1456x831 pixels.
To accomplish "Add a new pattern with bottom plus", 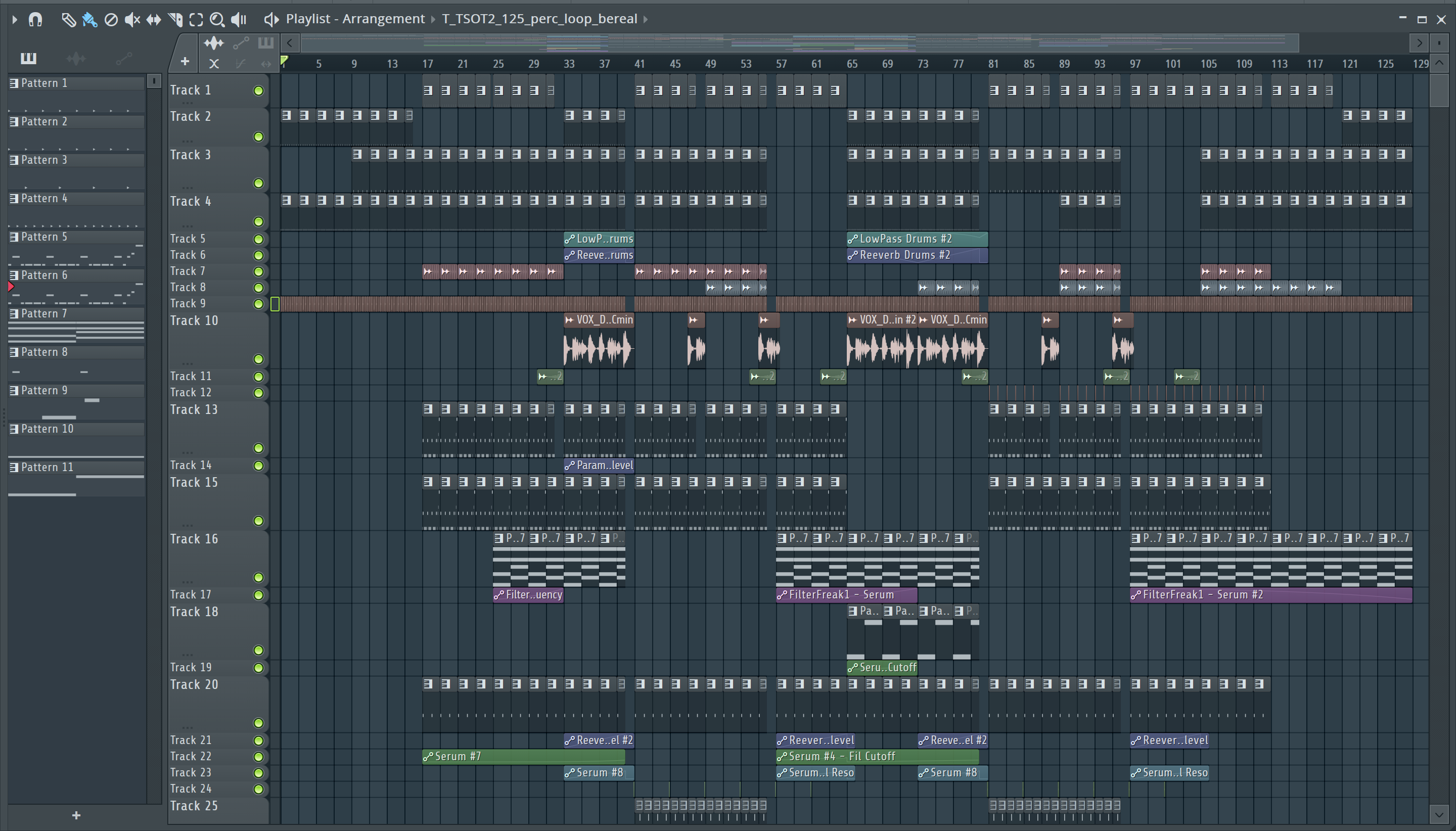I will 76,815.
